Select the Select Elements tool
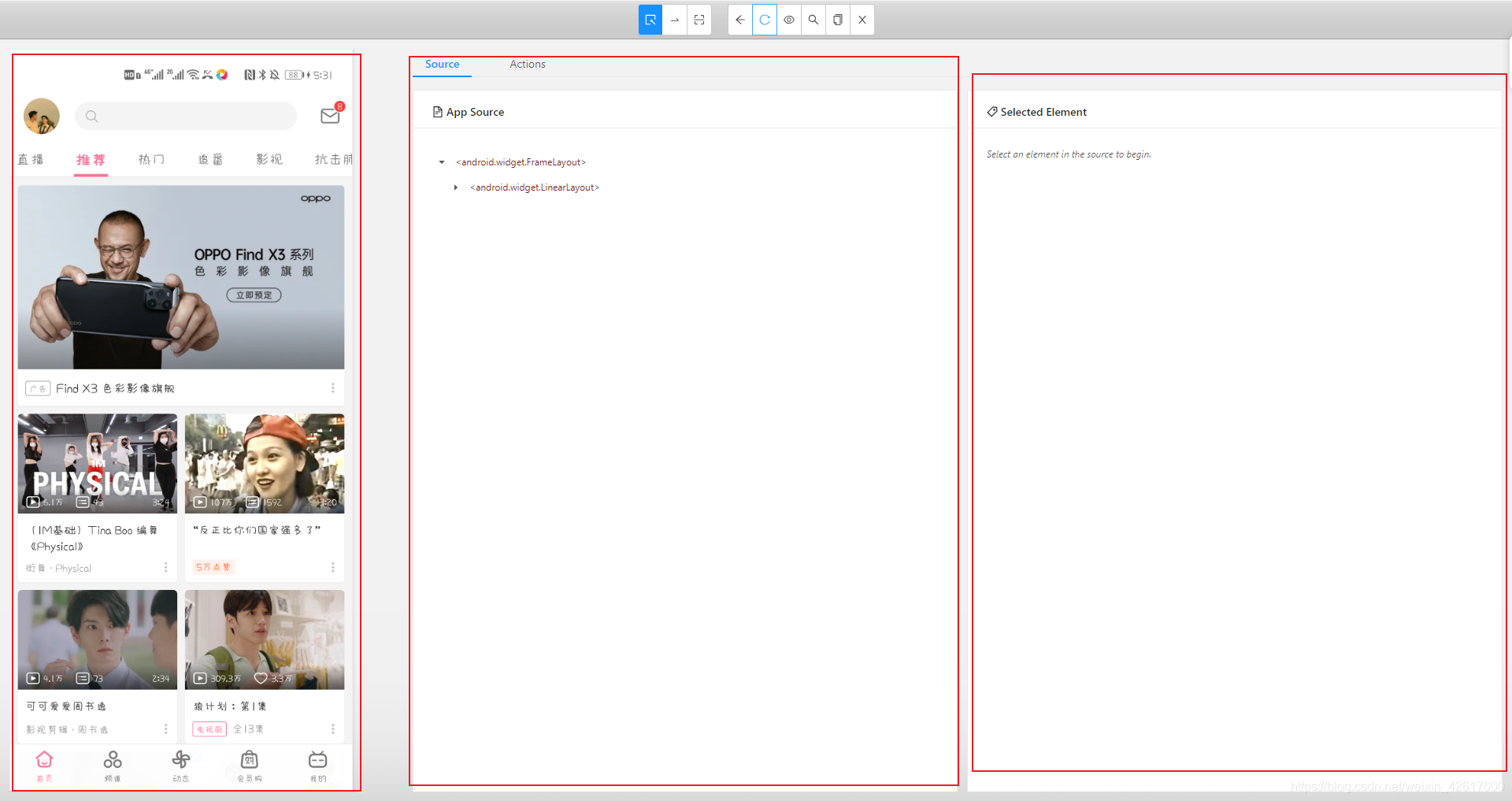 (x=650, y=20)
